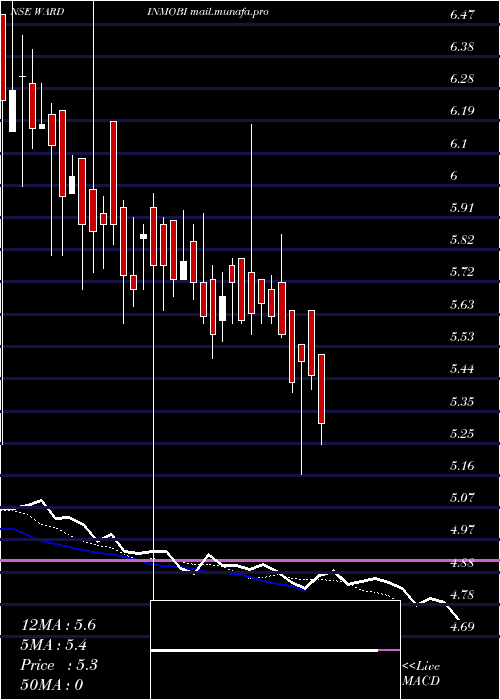Click the 5MA : 5.4 readout

coord(54,645)
